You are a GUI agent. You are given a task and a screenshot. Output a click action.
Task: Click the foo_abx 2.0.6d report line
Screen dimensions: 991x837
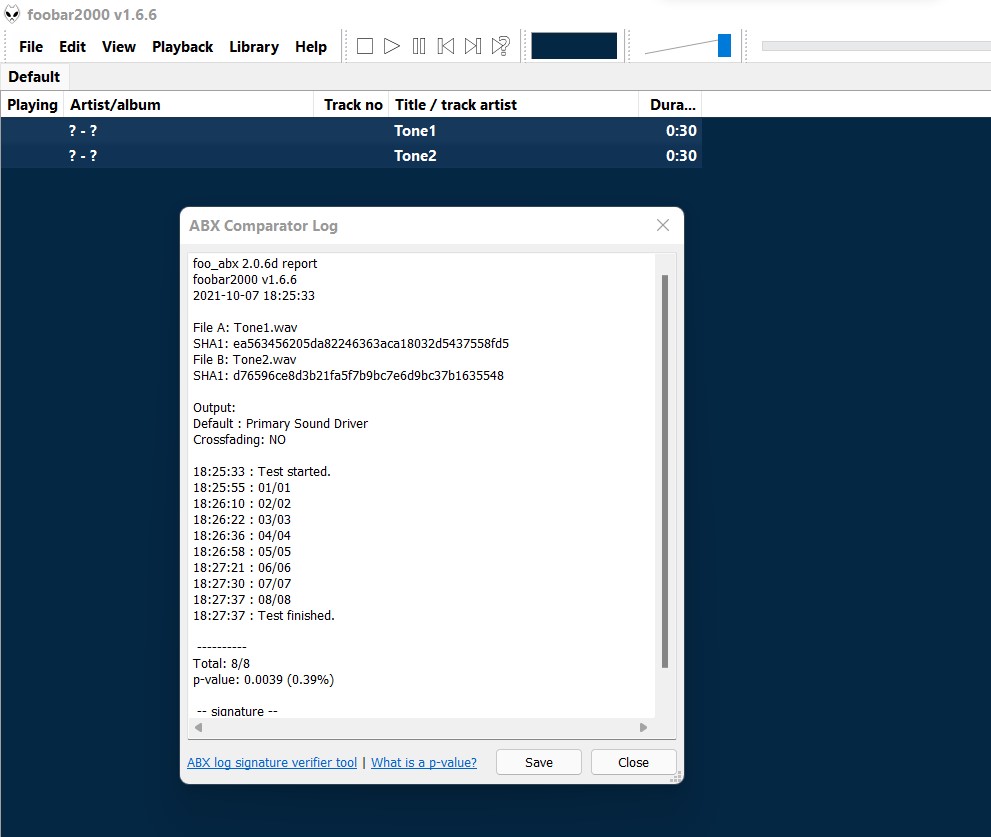[x=255, y=264]
